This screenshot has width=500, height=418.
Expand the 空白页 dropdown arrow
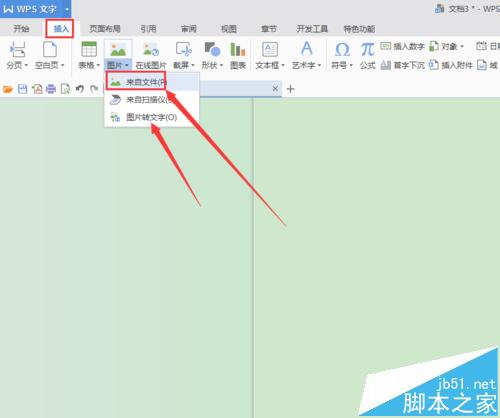(62, 65)
